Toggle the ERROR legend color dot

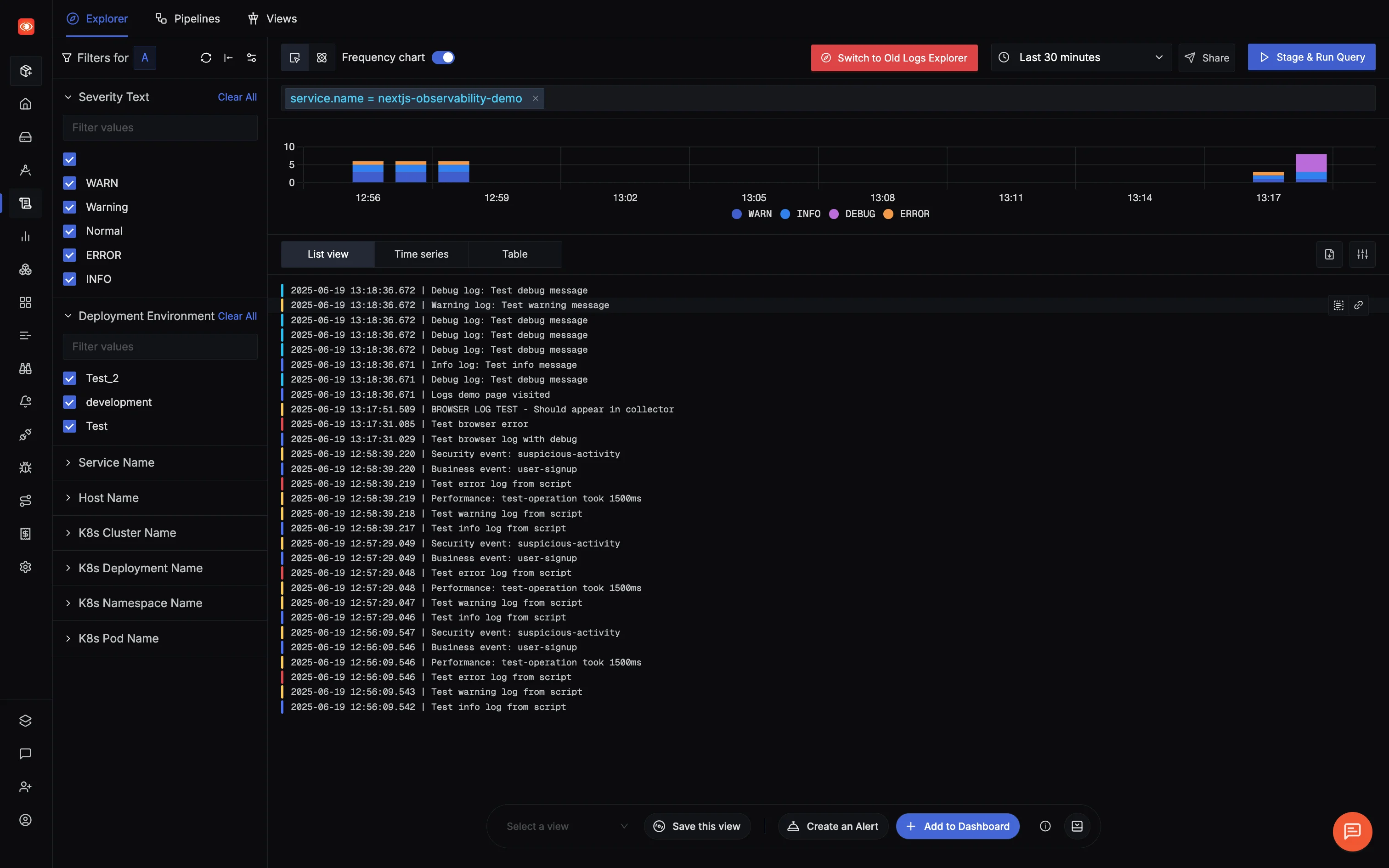click(x=888, y=214)
